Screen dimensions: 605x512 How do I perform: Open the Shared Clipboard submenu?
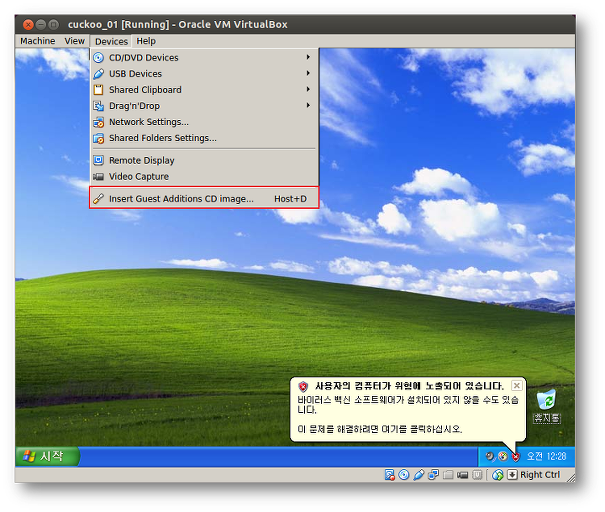(x=204, y=90)
